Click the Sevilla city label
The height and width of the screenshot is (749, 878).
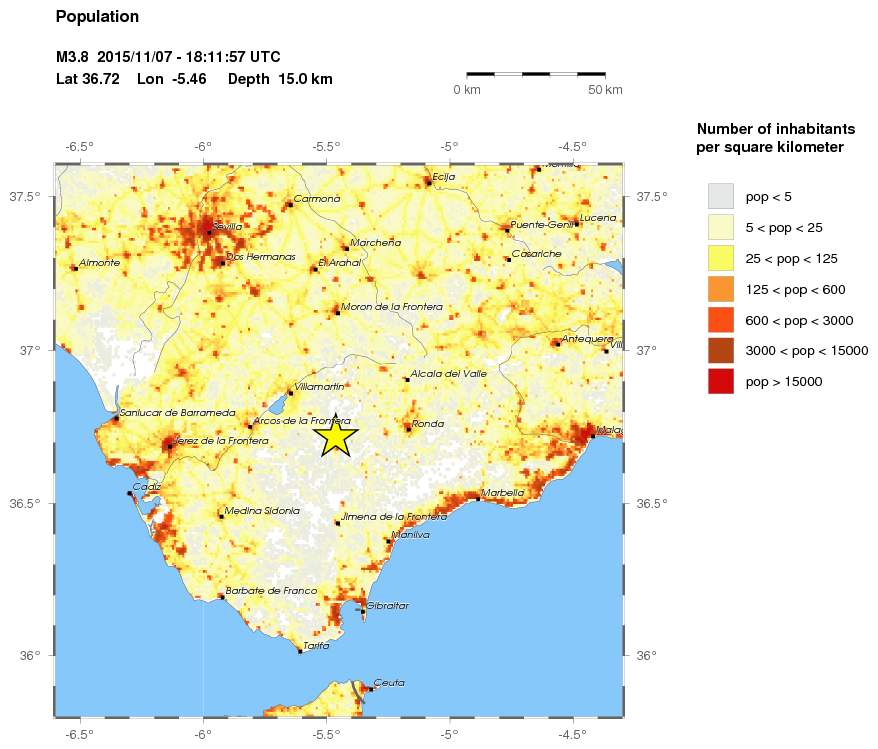point(227,226)
